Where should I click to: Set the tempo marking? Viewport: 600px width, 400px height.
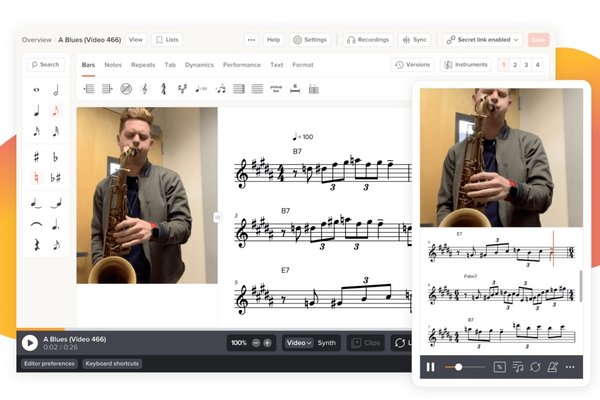(201, 89)
